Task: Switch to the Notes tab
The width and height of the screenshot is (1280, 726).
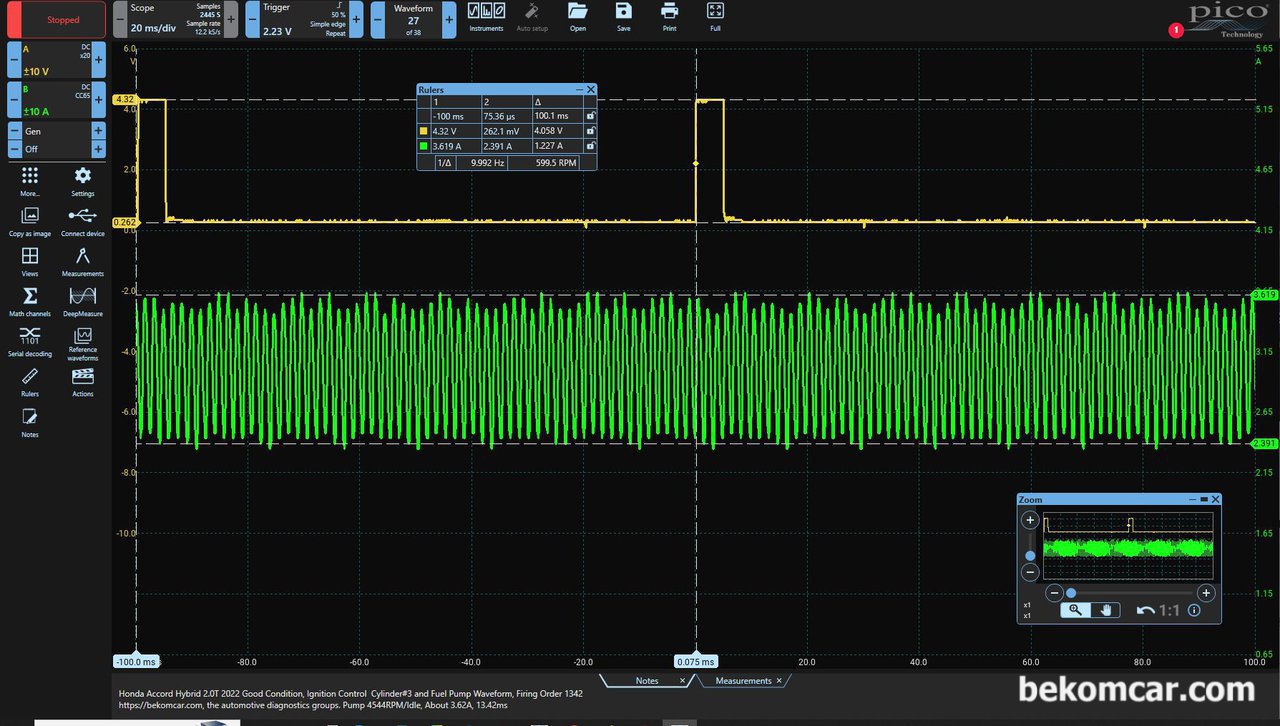Action: (647, 681)
